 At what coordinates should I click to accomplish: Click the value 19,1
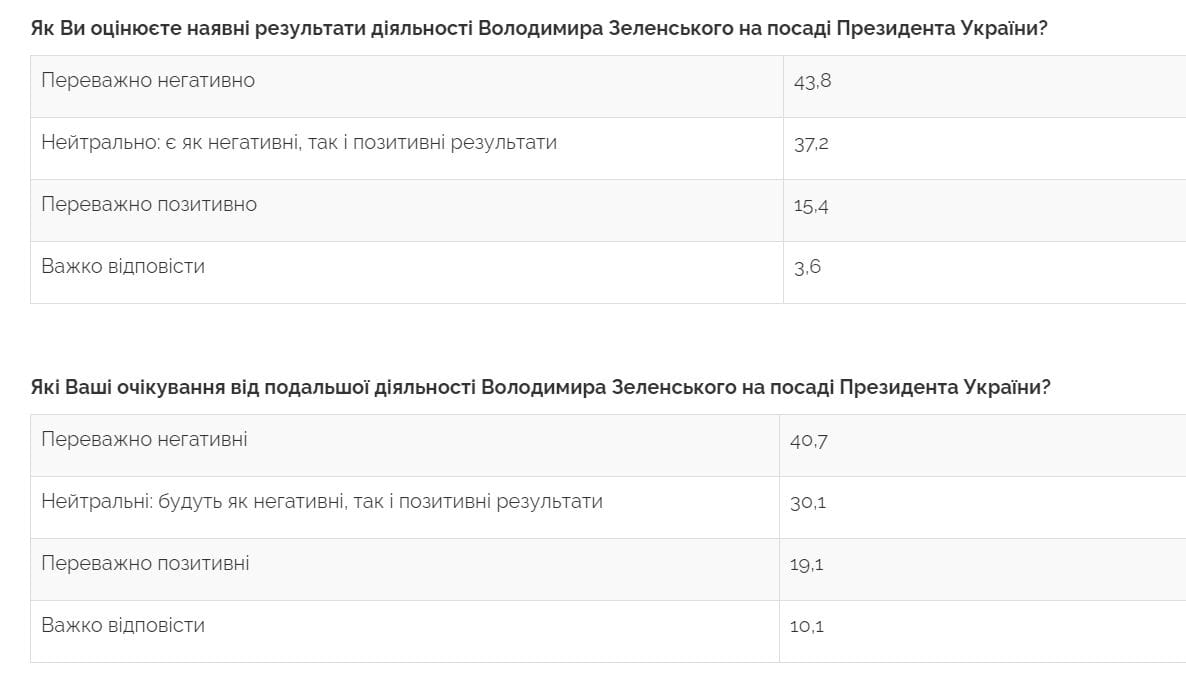[x=806, y=564]
